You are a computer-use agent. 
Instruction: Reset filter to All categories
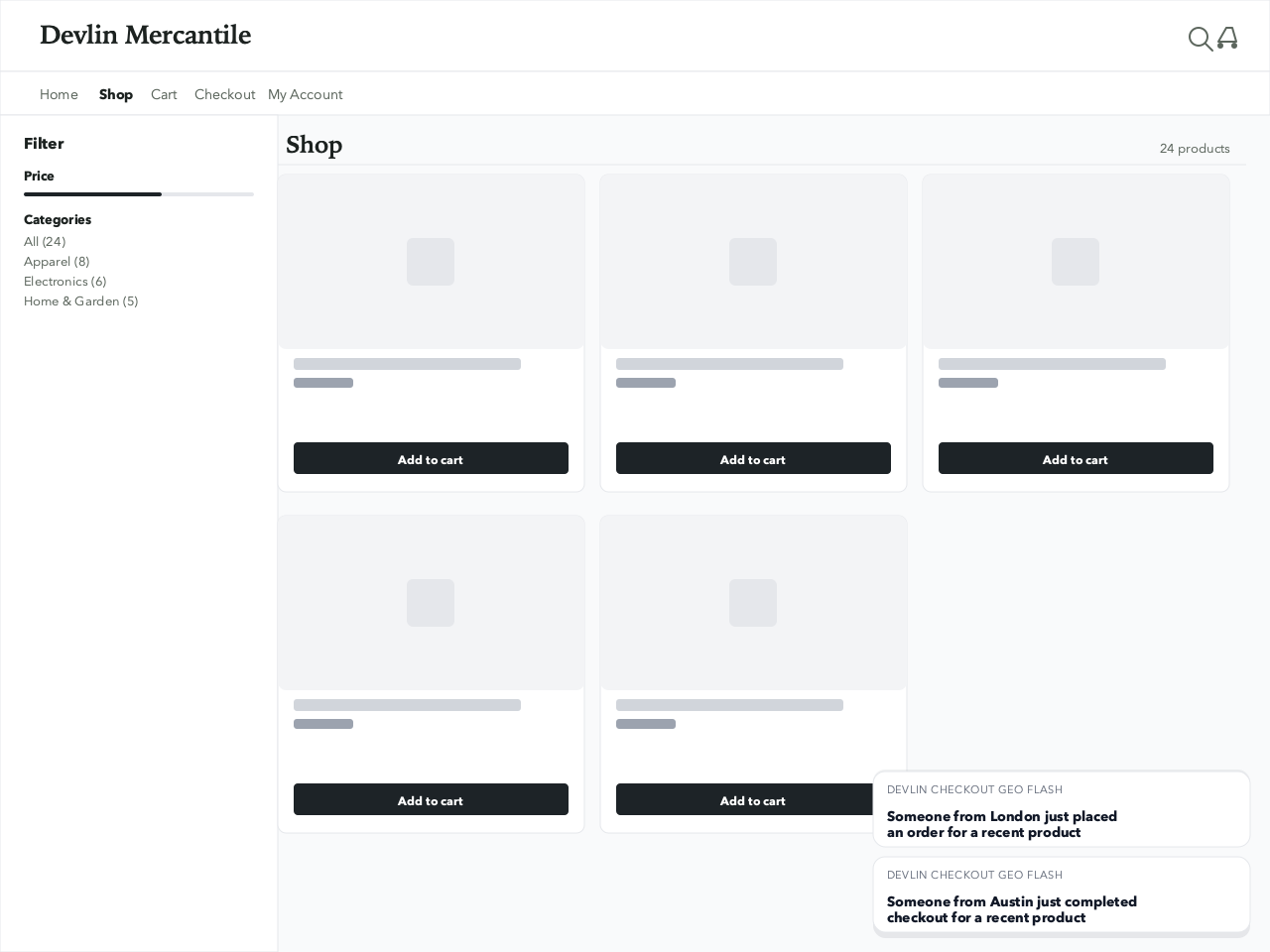click(44, 241)
